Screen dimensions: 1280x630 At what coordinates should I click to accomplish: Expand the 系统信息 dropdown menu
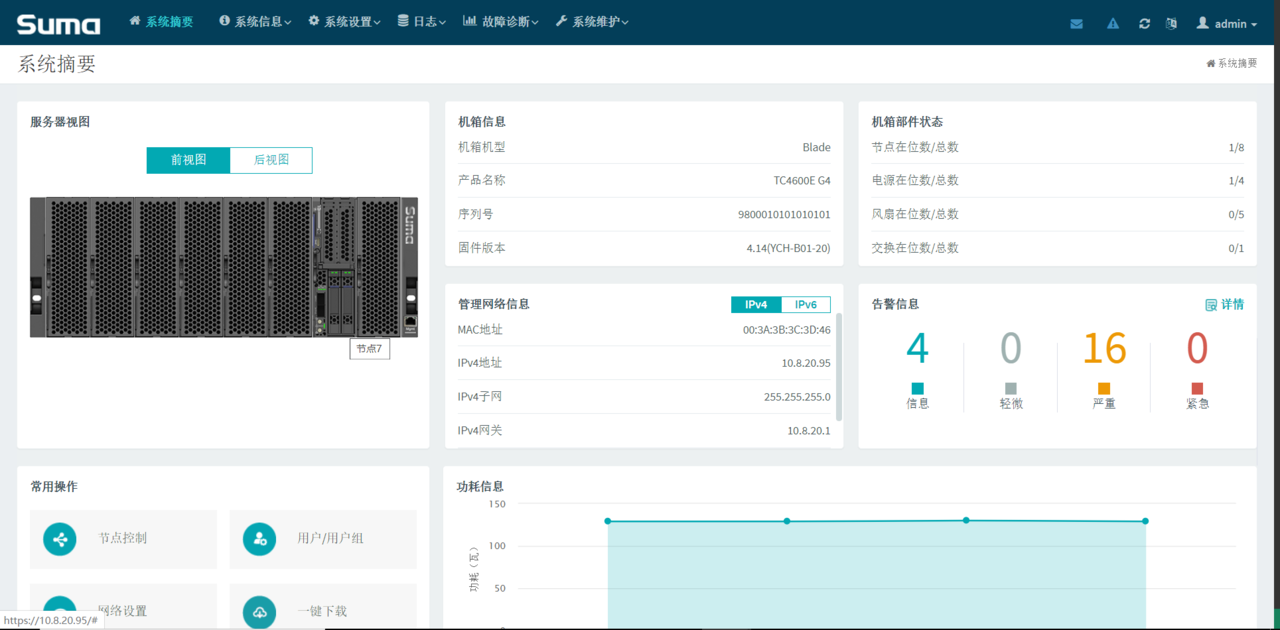(x=255, y=22)
